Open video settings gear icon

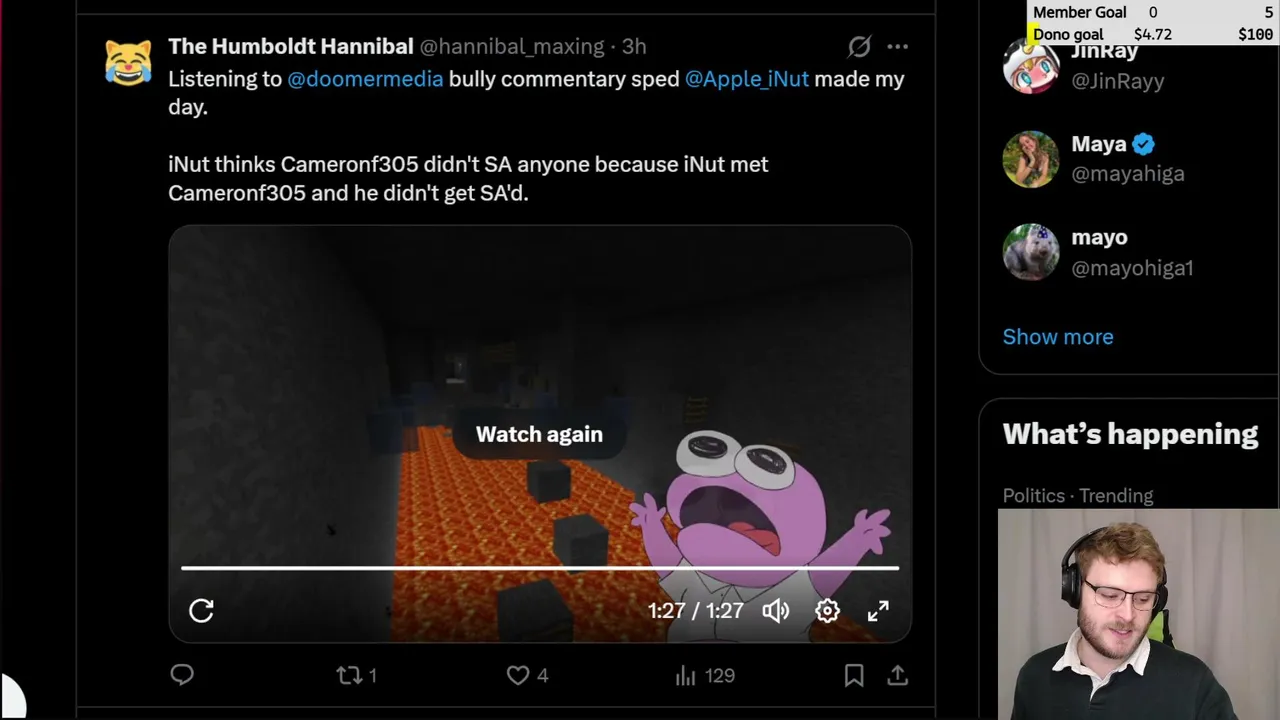(x=827, y=611)
